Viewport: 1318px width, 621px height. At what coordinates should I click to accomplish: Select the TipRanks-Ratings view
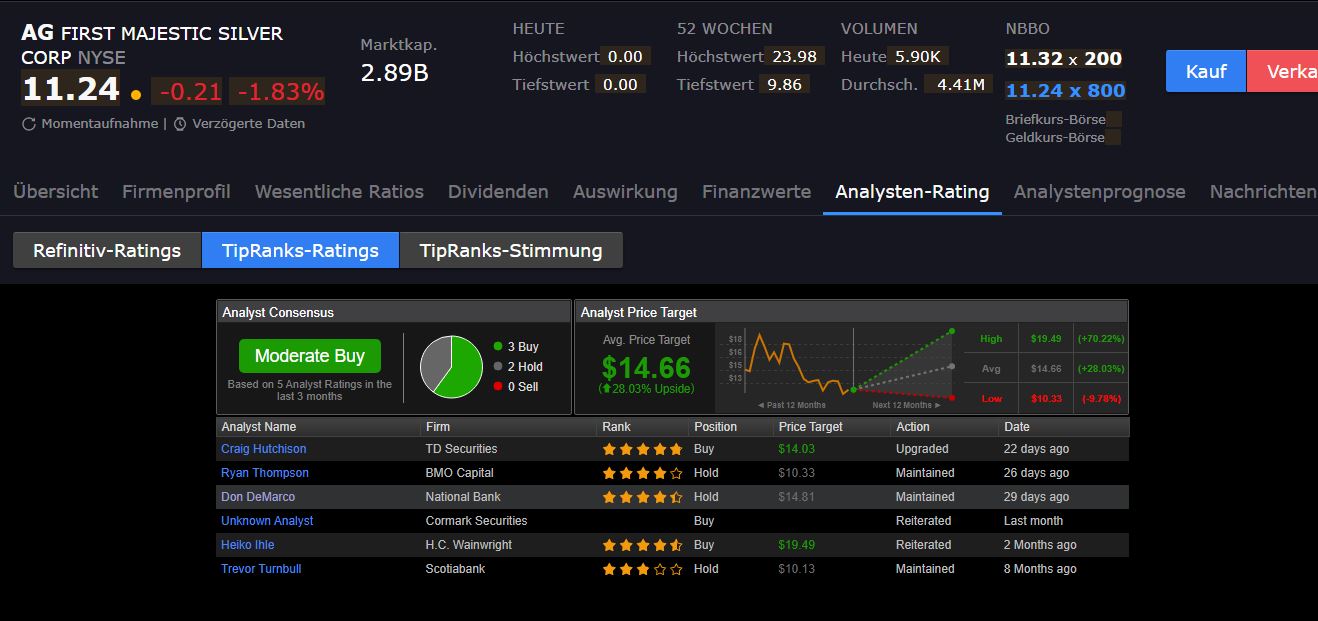[300, 250]
